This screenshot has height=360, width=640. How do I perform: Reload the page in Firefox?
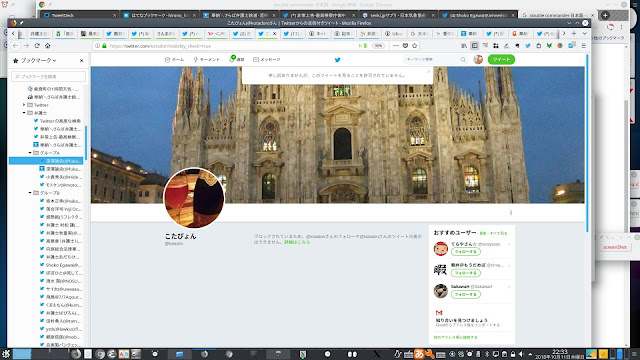tap(37, 46)
